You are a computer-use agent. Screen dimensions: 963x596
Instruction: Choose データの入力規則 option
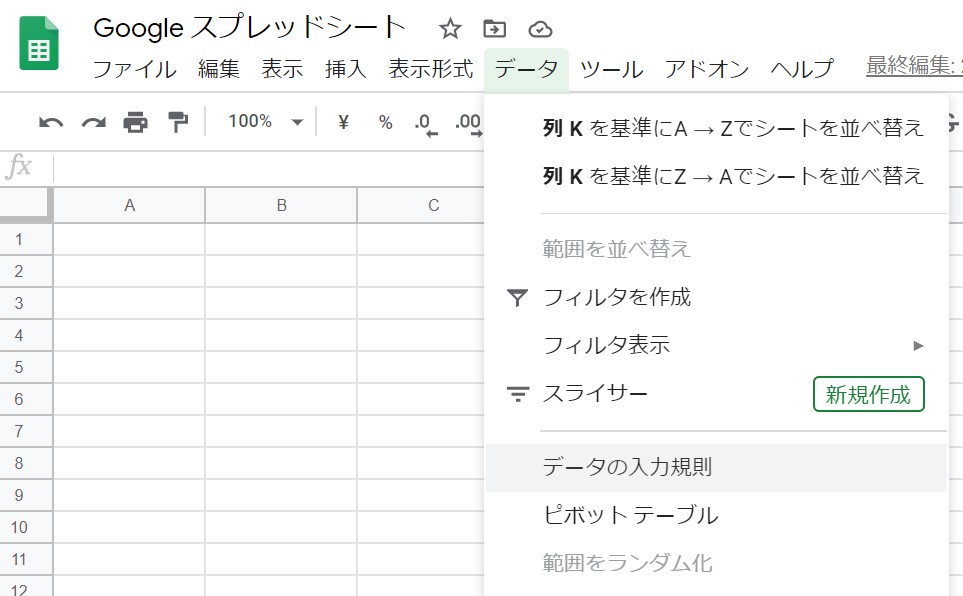[x=716, y=468]
